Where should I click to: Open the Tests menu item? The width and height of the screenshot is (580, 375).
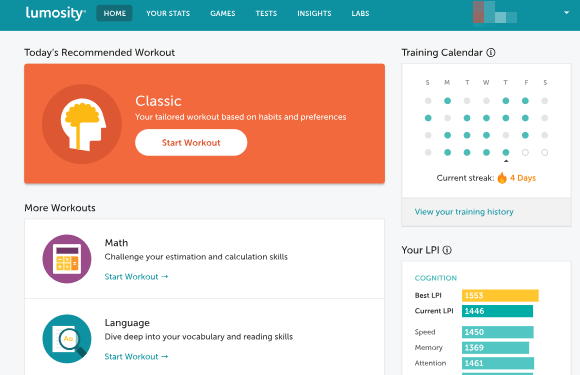click(x=266, y=13)
